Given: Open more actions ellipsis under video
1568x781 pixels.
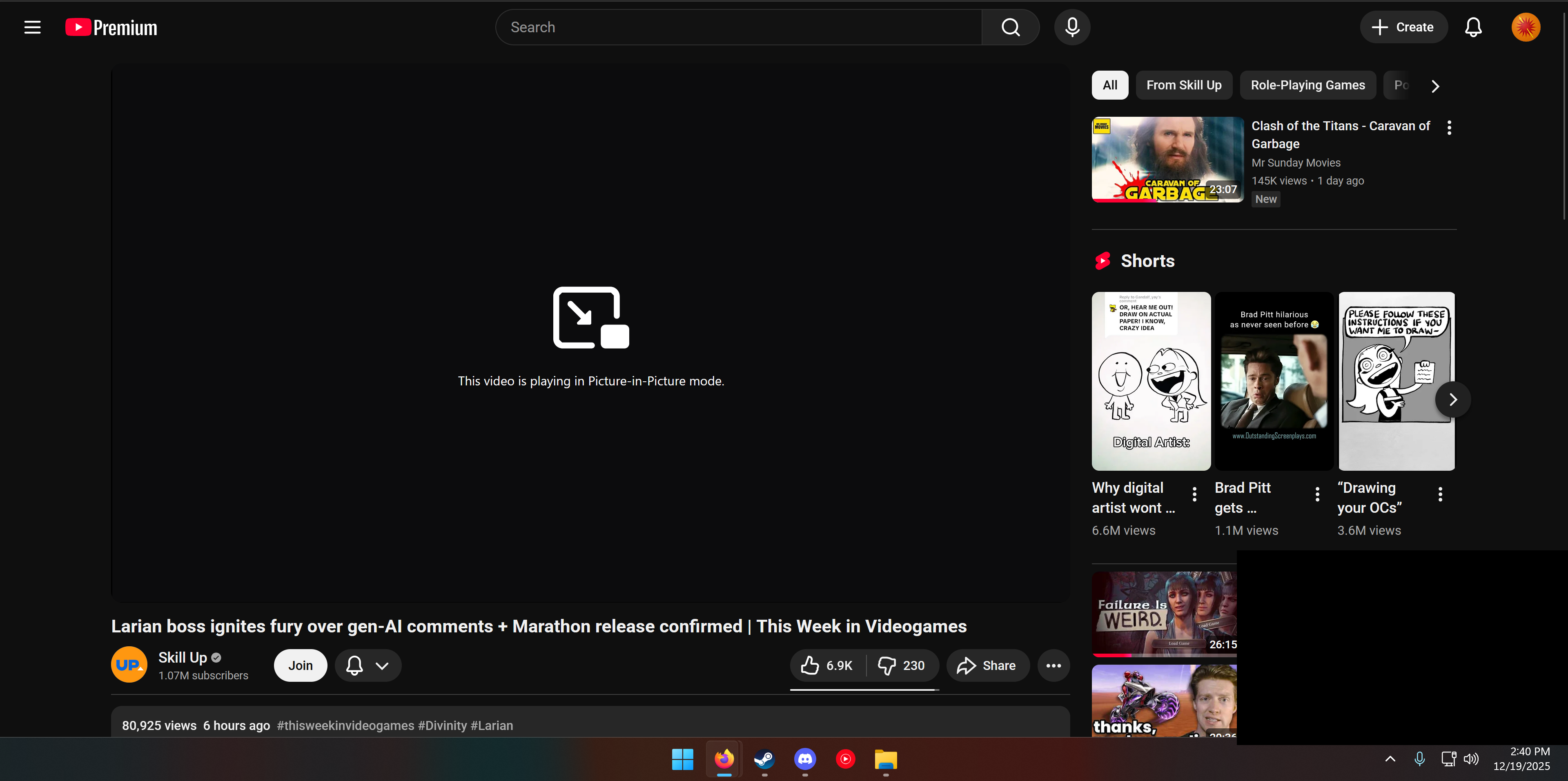Looking at the screenshot, I should [x=1053, y=665].
